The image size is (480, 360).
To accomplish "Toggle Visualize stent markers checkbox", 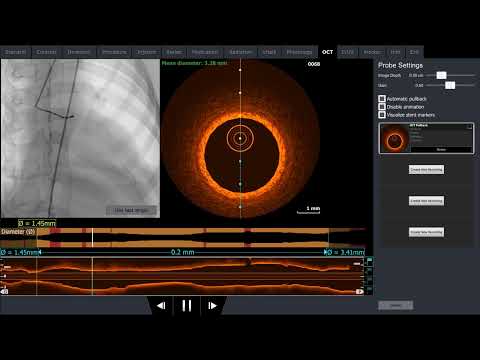I will [x=382, y=115].
